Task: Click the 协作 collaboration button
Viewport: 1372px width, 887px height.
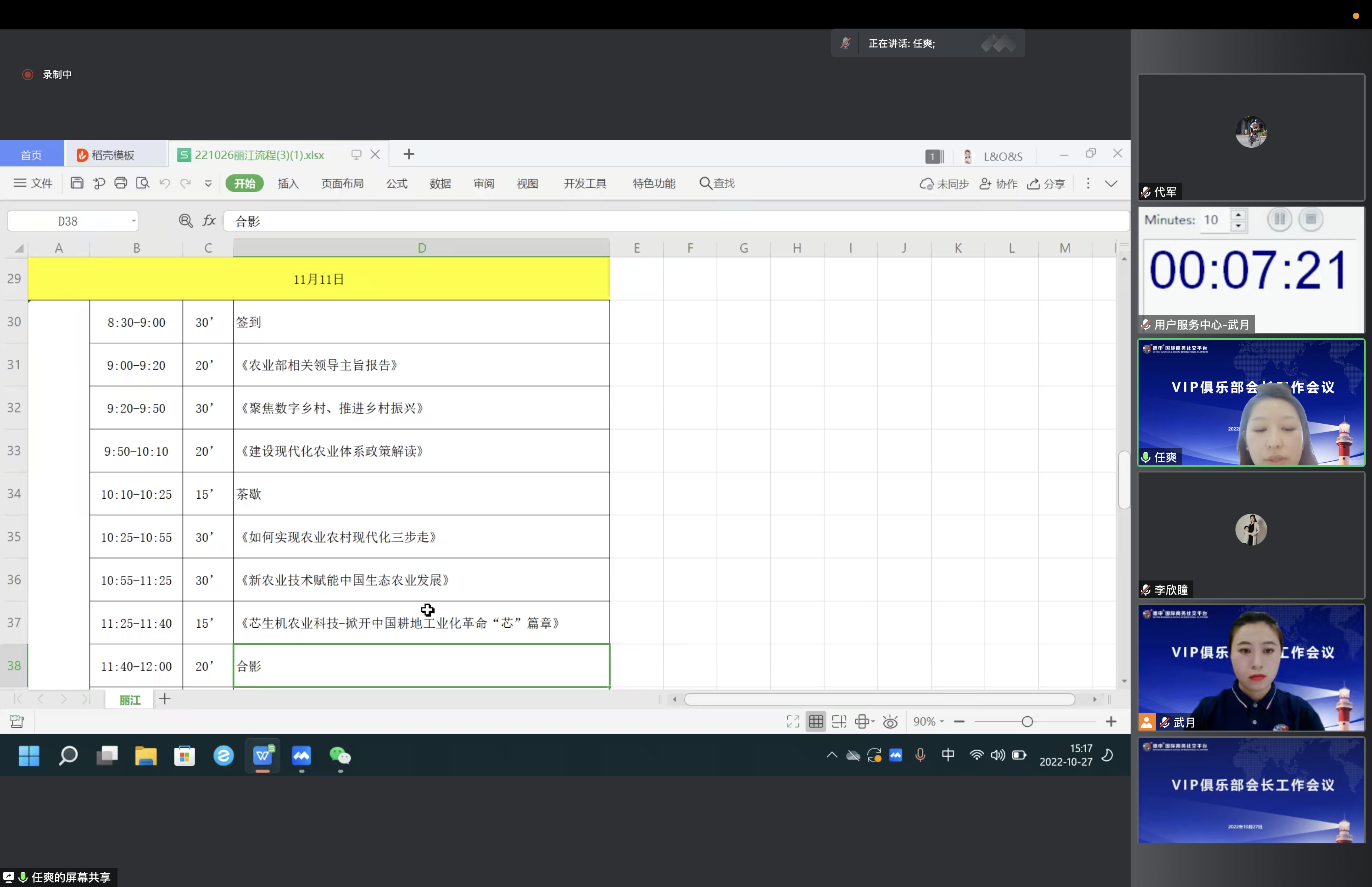Action: tap(998, 184)
